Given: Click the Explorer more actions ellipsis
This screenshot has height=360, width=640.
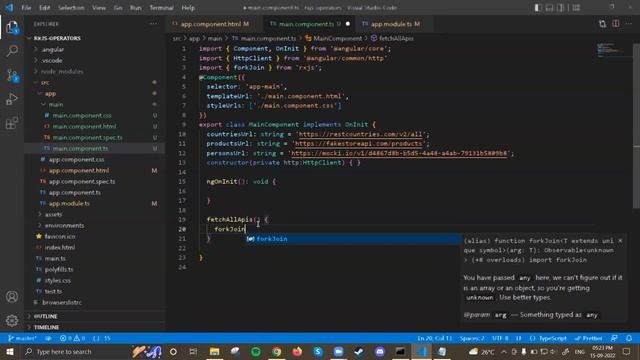Looking at the screenshot, I should (154, 24).
